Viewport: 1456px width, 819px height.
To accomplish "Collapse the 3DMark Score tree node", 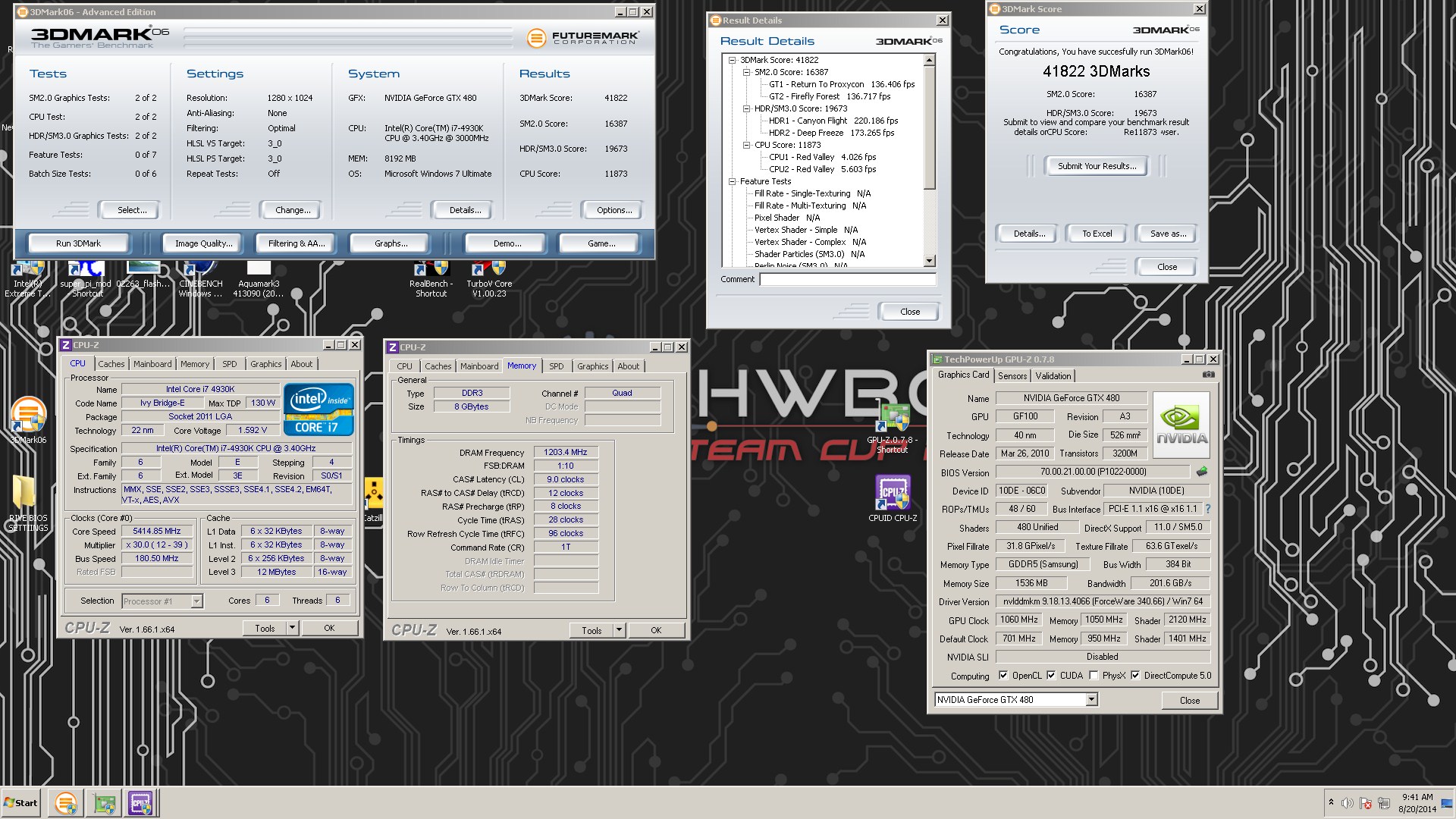I will pyautogui.click(x=732, y=60).
